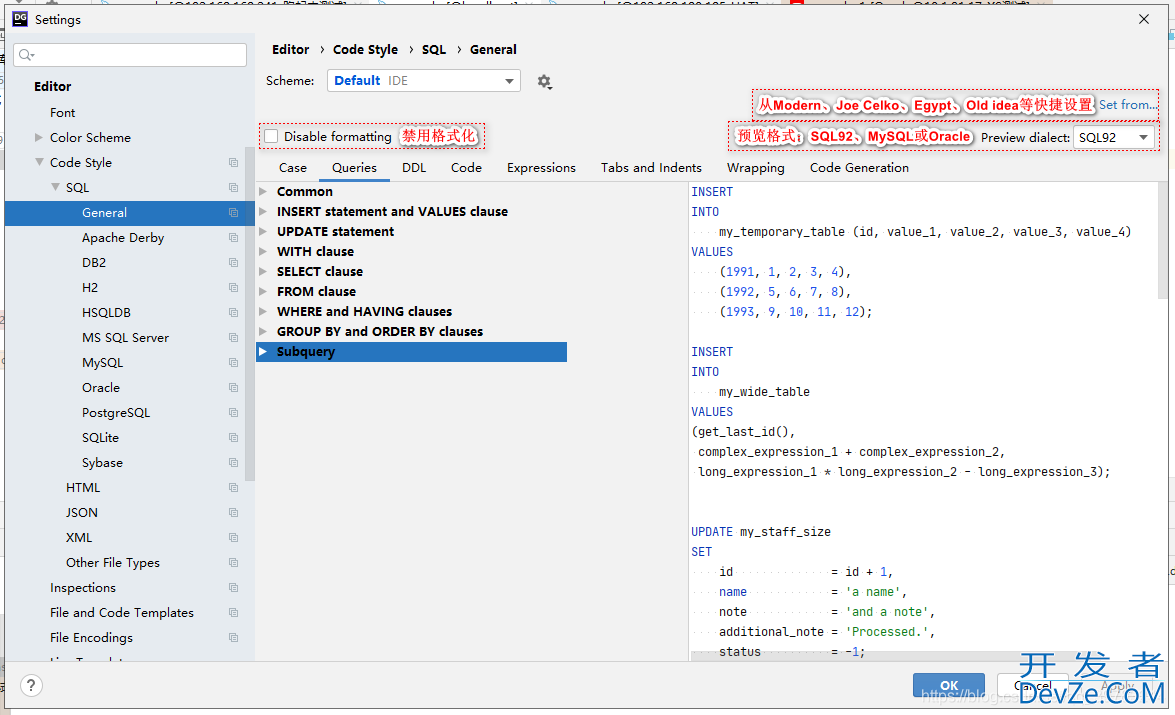
Task: Click the scheme settings gear icon
Action: [x=545, y=82]
